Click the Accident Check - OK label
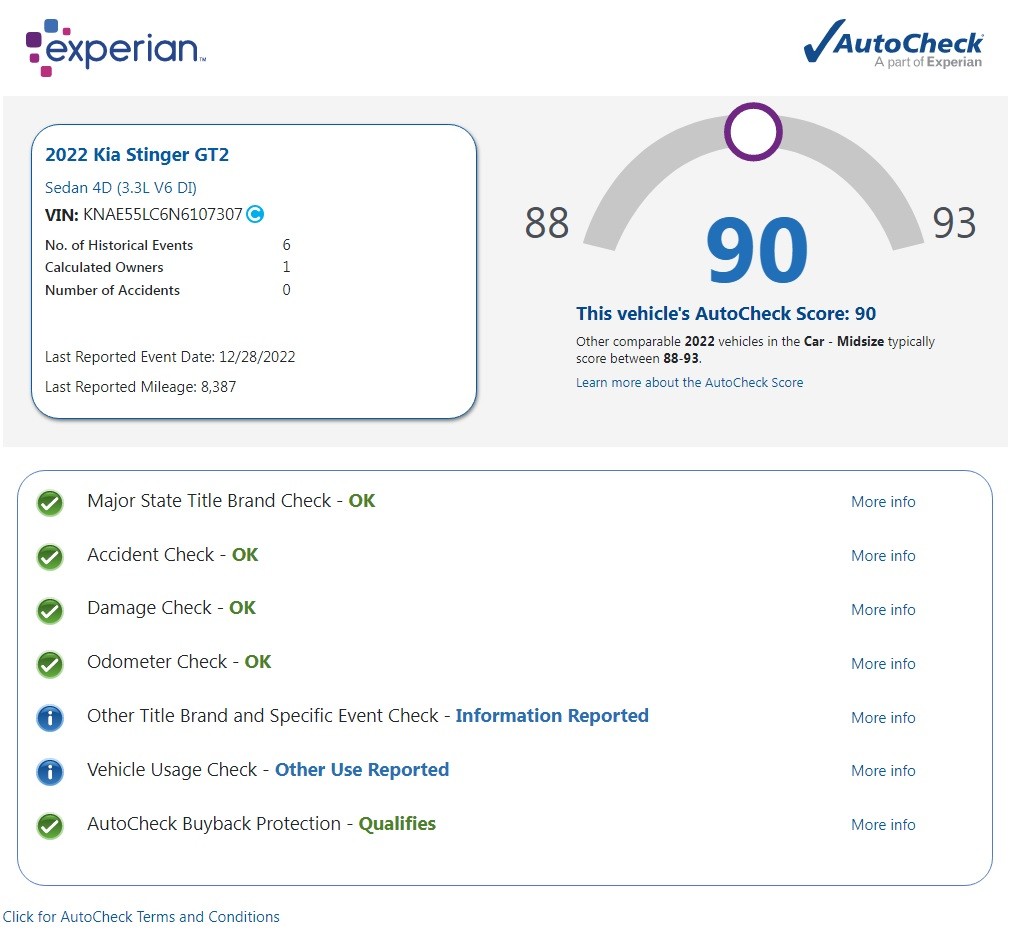The height and width of the screenshot is (937, 1013). point(172,554)
